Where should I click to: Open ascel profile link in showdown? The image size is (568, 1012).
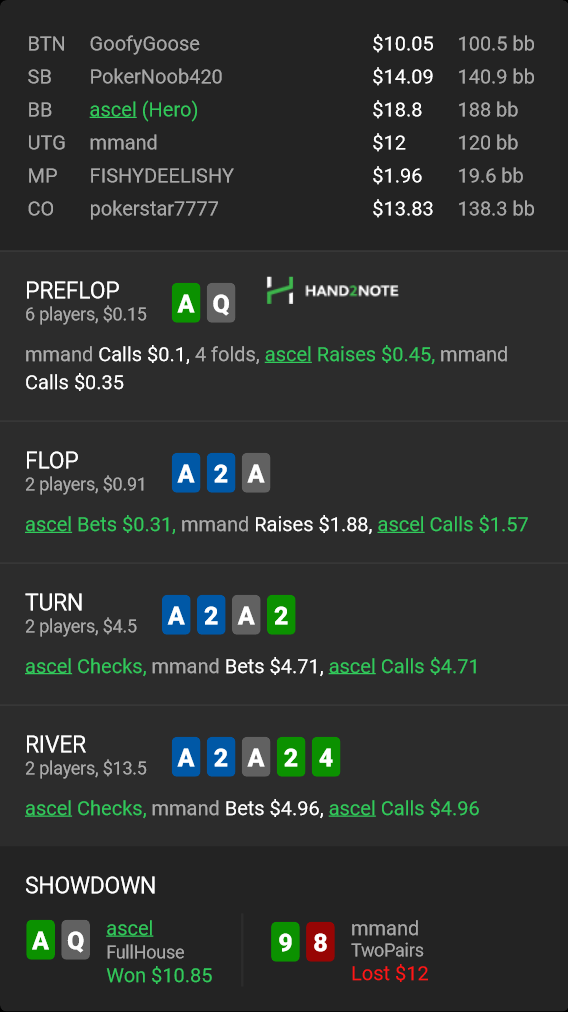click(x=130, y=928)
